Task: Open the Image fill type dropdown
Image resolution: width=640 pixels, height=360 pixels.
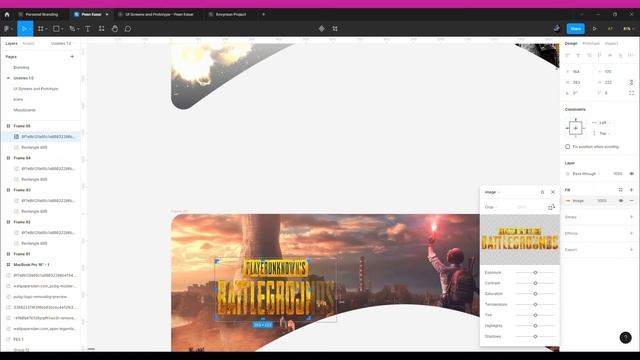Action: [492, 192]
